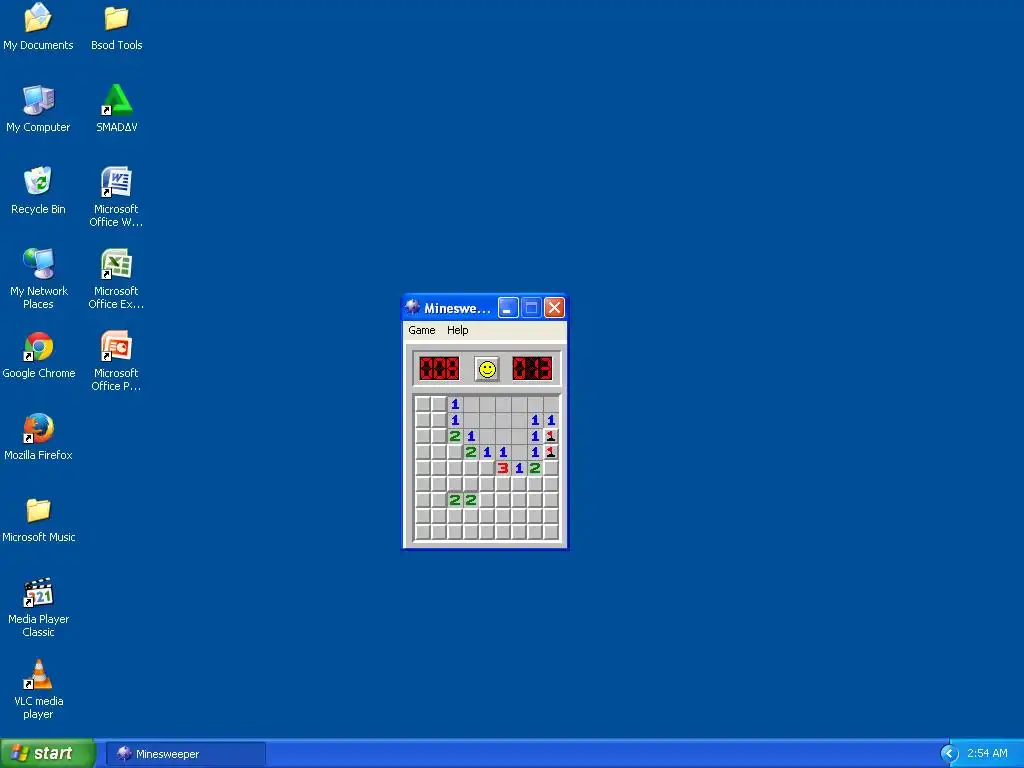
Task: Uncover the bottom-right corner covered cell
Action: click(551, 532)
